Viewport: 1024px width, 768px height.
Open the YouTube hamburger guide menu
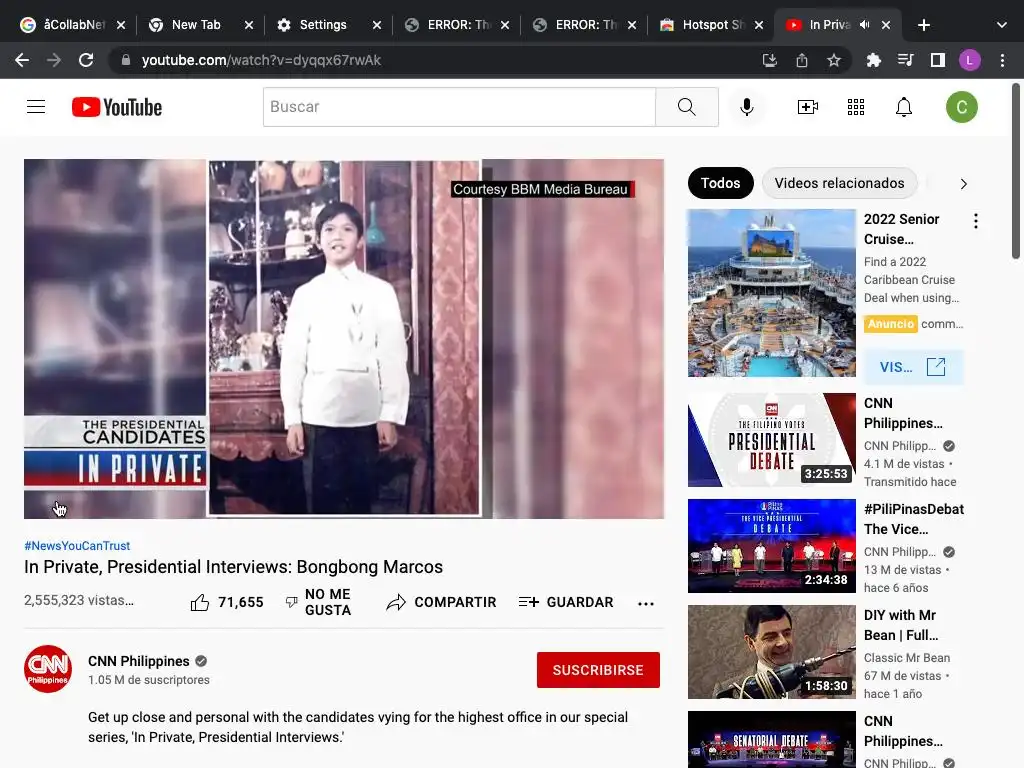pos(36,106)
